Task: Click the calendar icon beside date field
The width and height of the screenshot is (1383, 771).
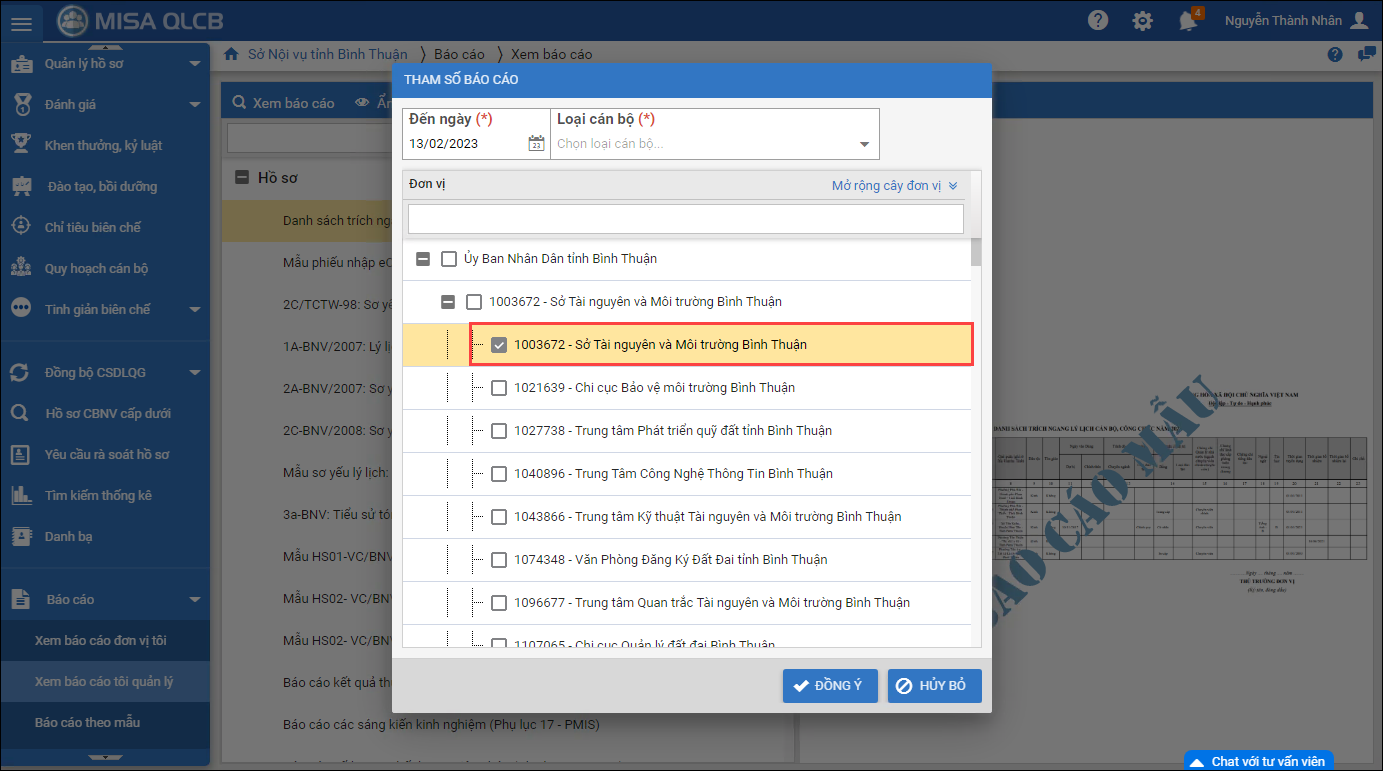Action: [x=536, y=144]
